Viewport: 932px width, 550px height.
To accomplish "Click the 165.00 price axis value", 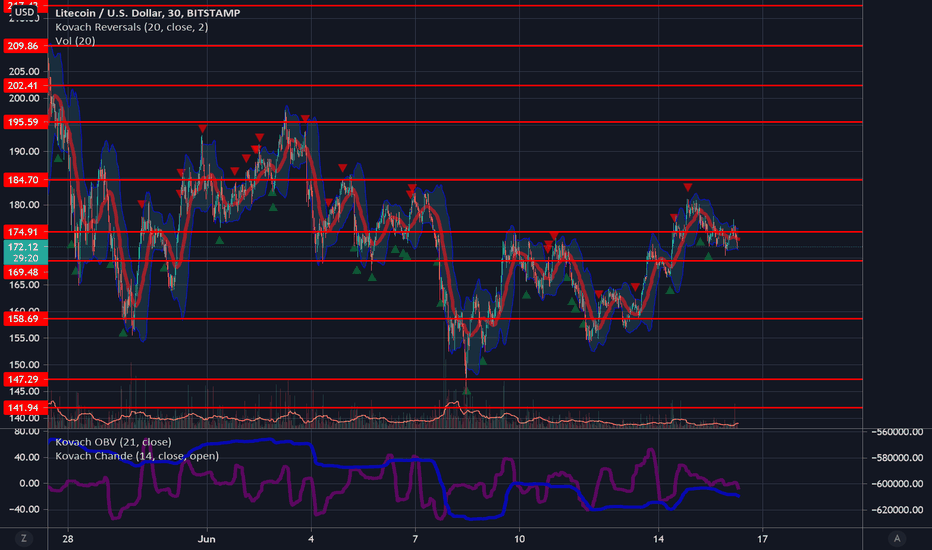I will (24, 285).
